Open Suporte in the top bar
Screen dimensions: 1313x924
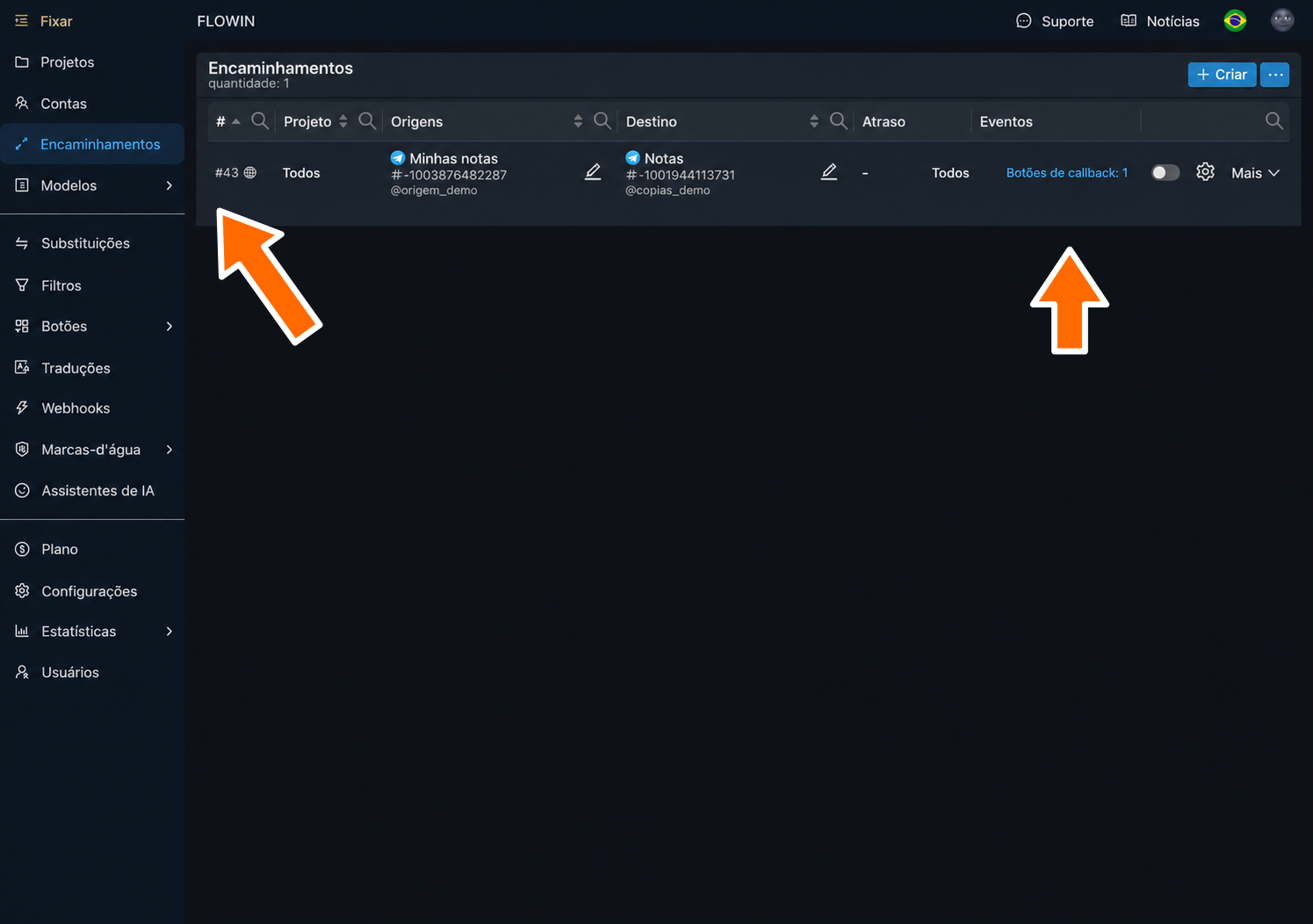[1055, 21]
